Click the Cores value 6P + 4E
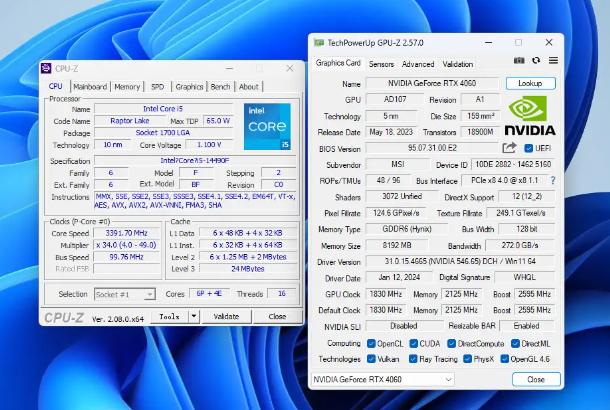This screenshot has height=410, width=610. (x=209, y=294)
